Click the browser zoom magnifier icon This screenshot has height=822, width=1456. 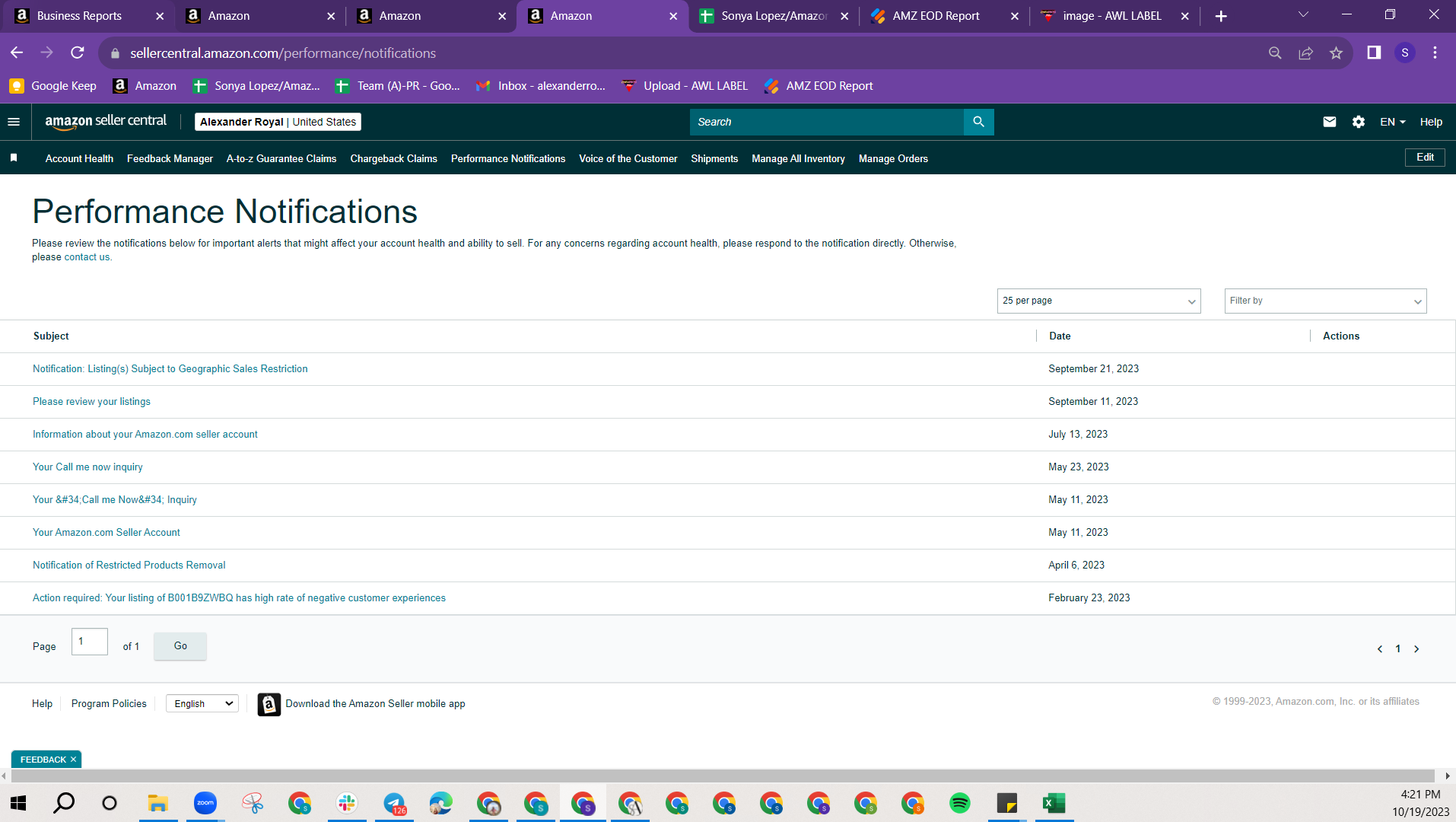(x=1275, y=53)
